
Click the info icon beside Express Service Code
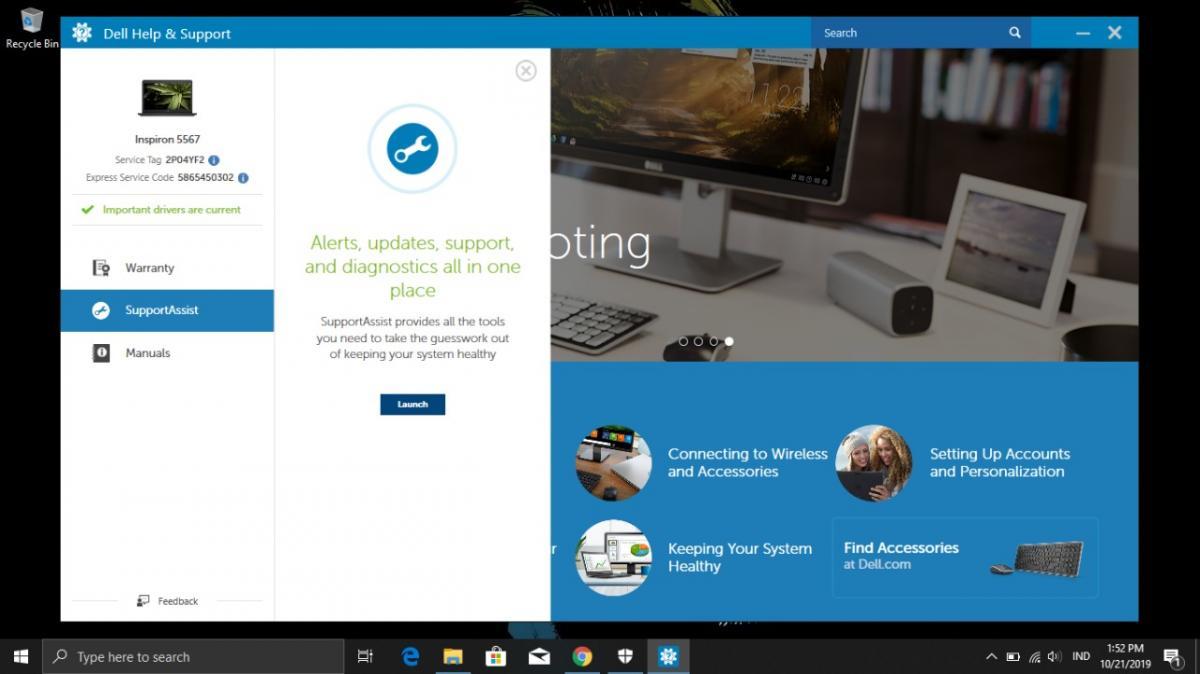(243, 178)
